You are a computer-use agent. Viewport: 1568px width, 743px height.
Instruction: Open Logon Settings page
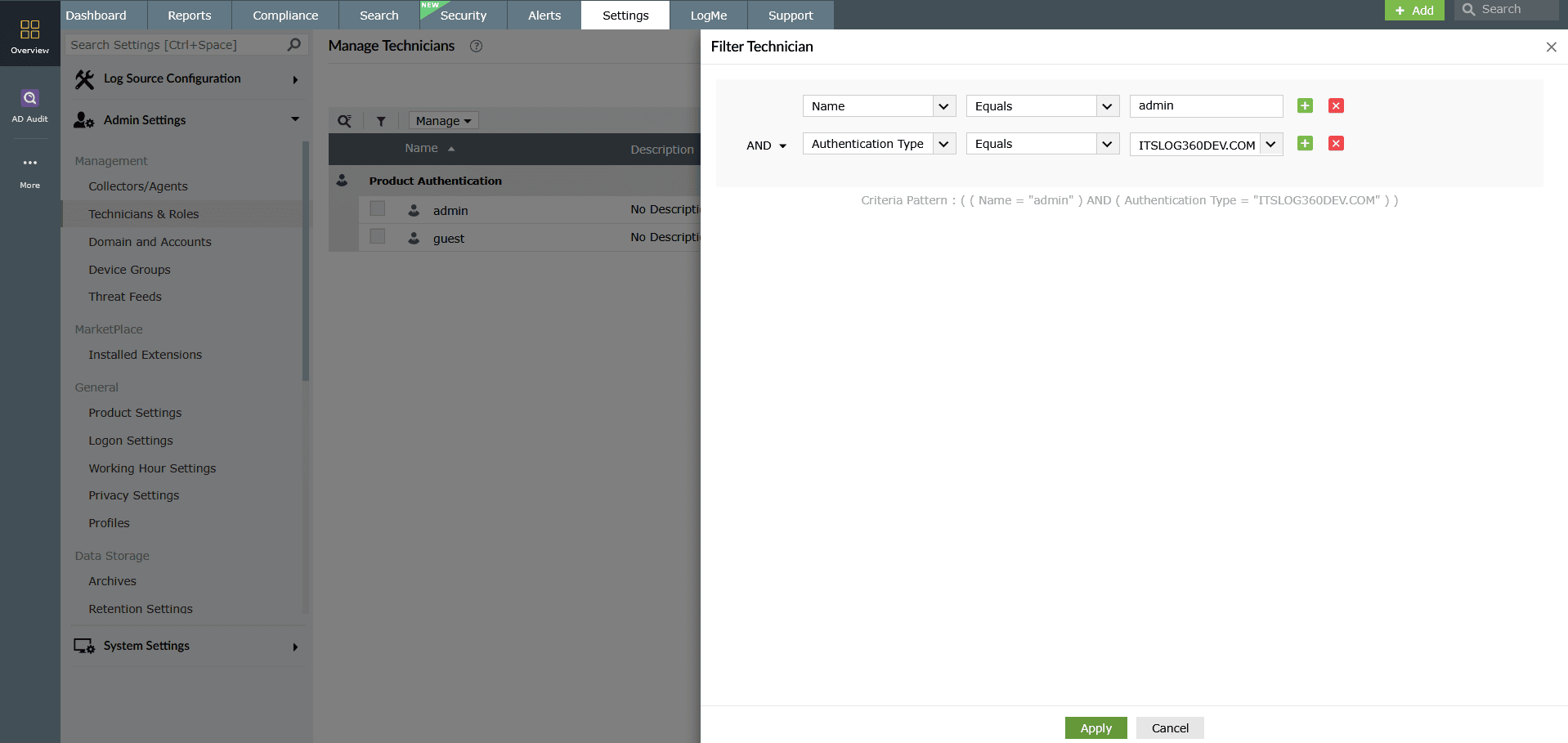pyautogui.click(x=131, y=441)
